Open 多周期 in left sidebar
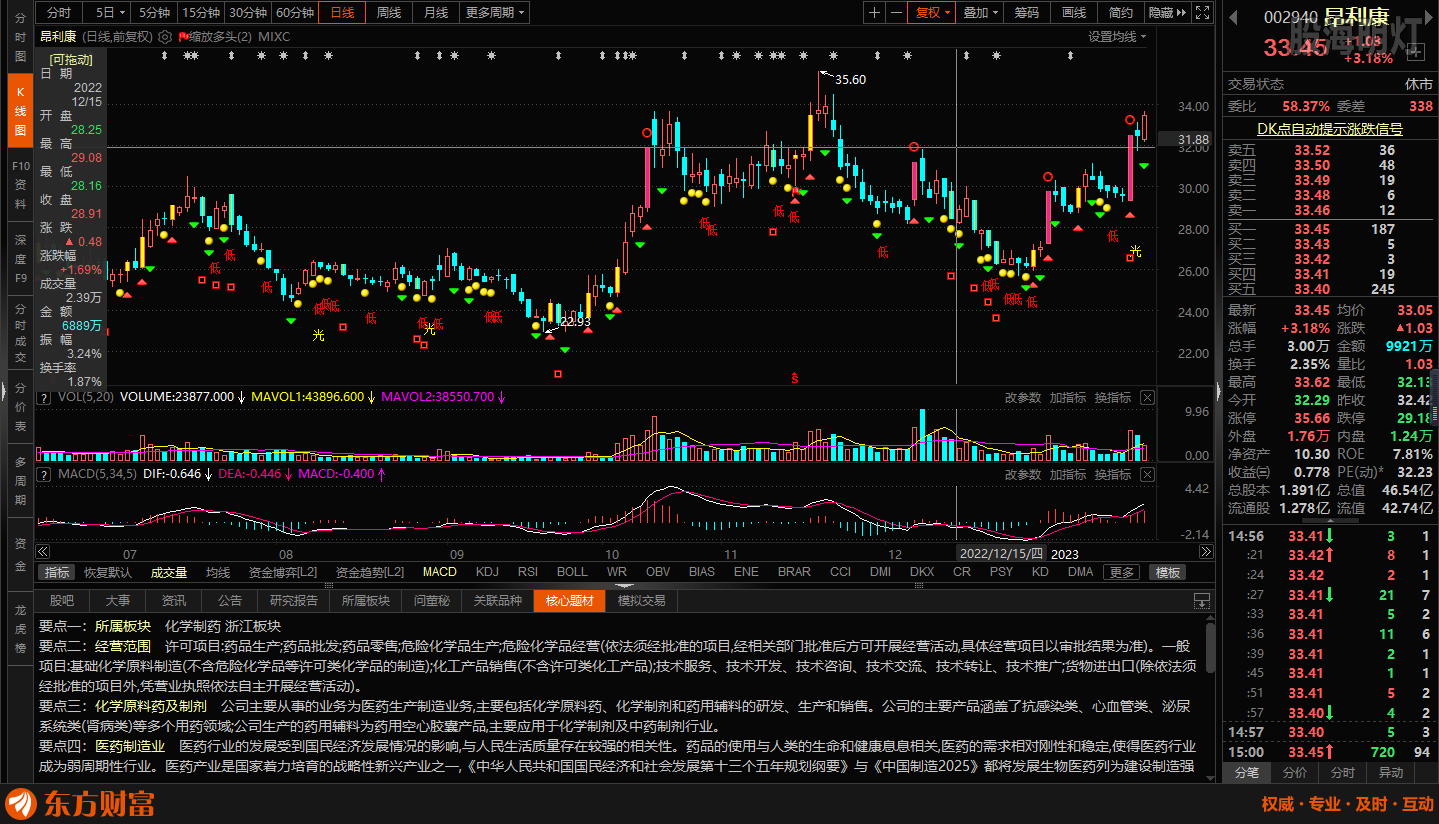Screen dimensions: 1439x824 [x=20, y=481]
